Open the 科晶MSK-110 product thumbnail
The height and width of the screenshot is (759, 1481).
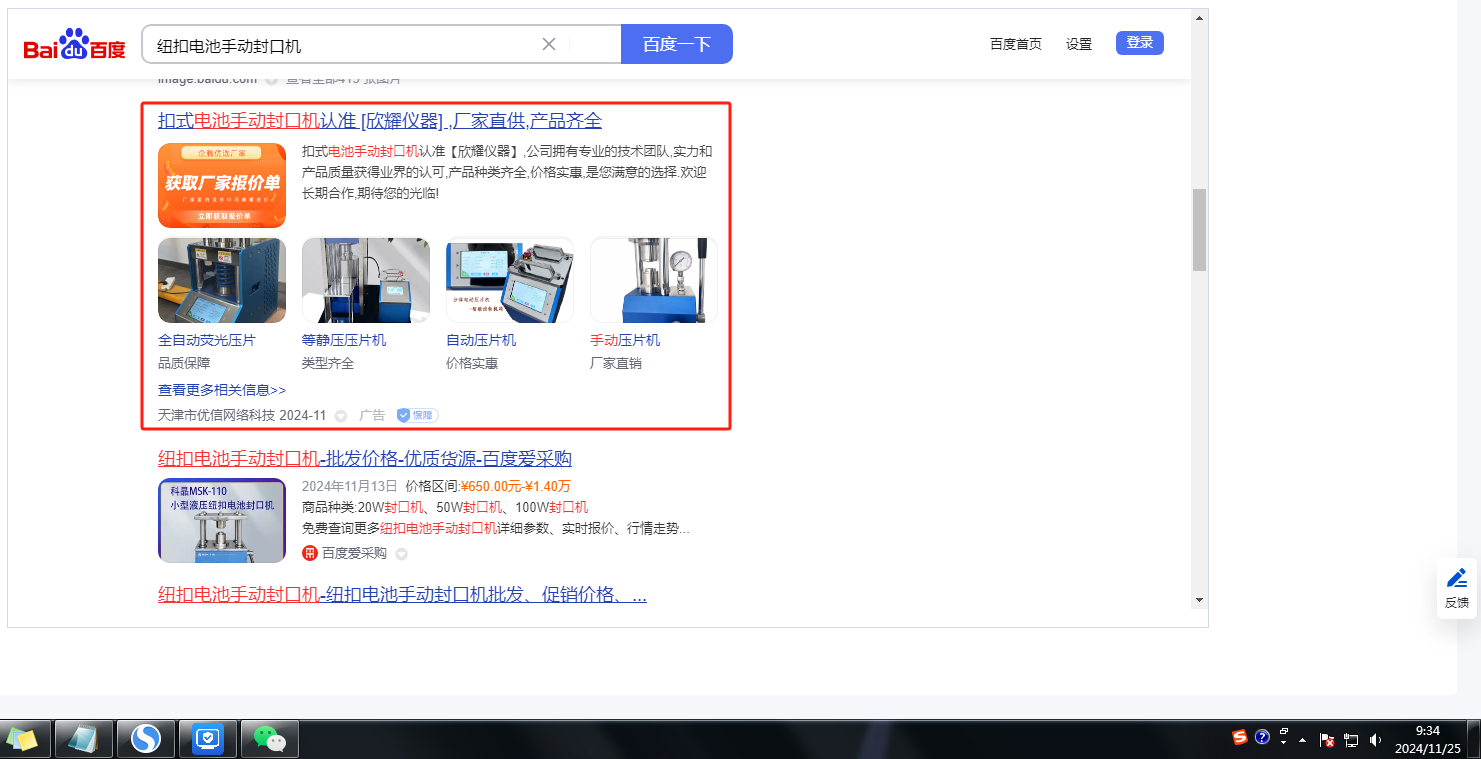tap(222, 521)
